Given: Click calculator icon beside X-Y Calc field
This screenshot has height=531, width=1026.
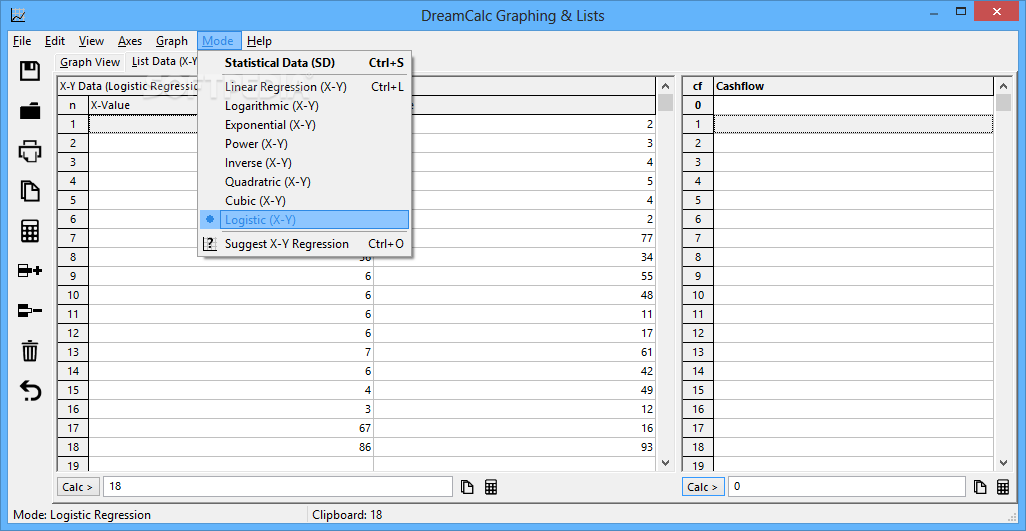Looking at the screenshot, I should (491, 487).
